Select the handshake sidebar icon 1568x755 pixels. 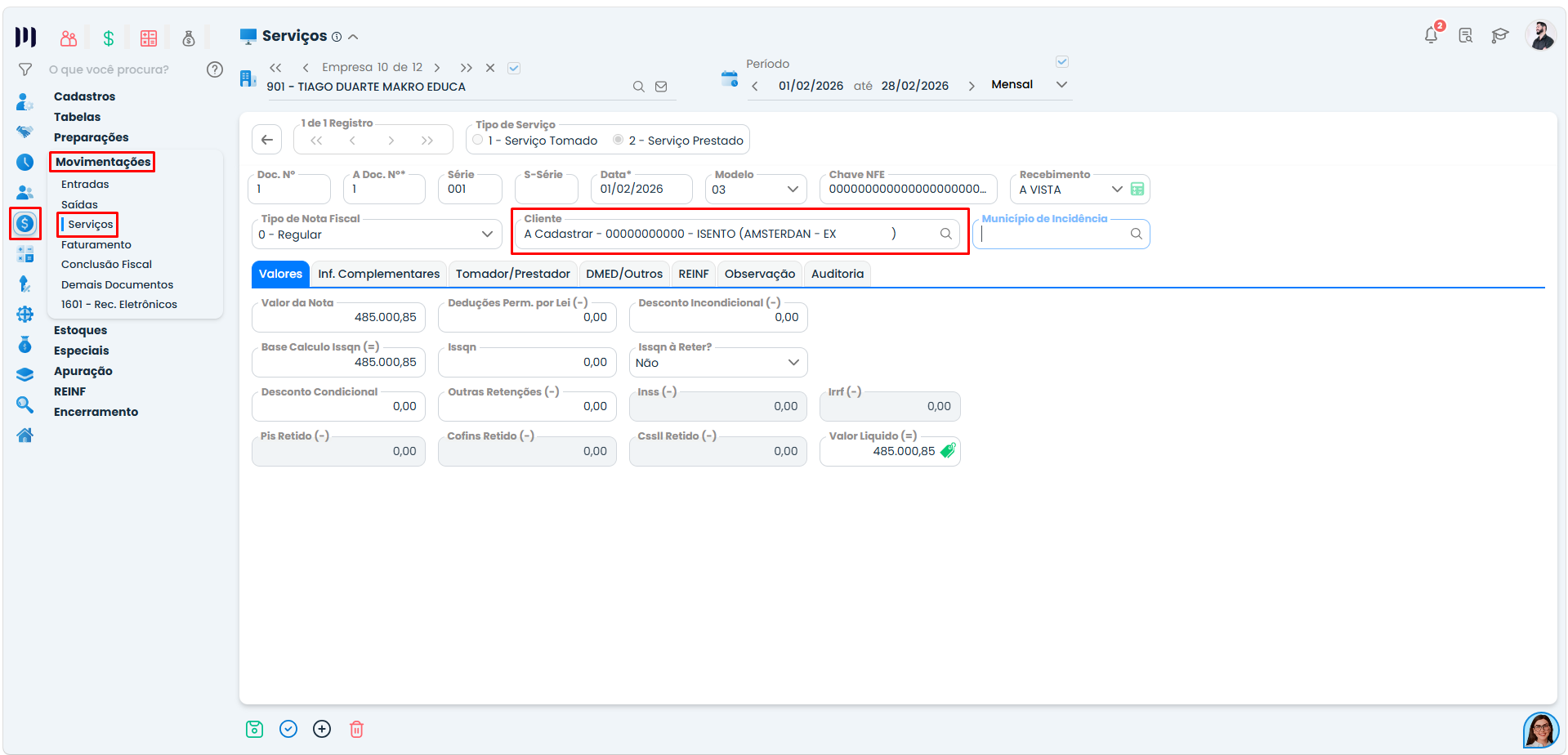(25, 132)
